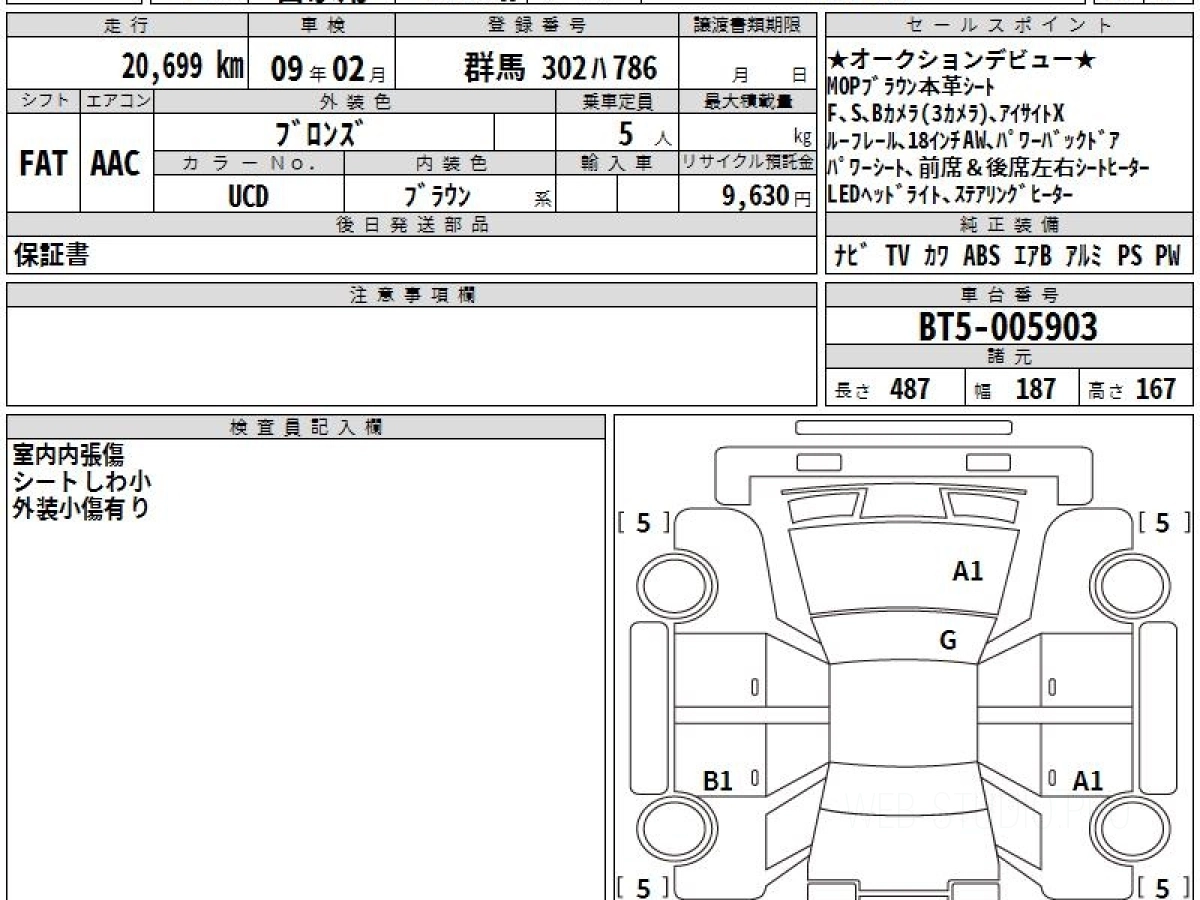Select the シフト header
The height and width of the screenshot is (900, 1200).
(x=44, y=101)
